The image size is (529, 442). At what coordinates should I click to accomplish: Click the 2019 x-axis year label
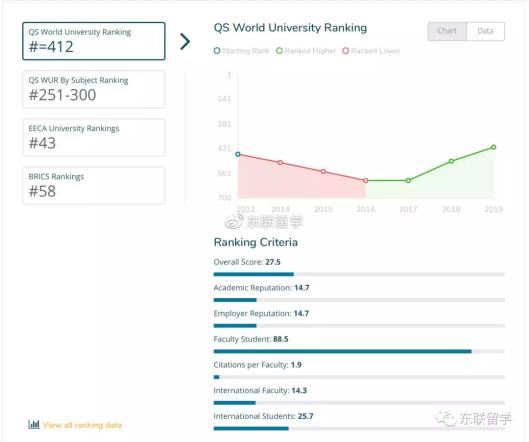click(494, 209)
